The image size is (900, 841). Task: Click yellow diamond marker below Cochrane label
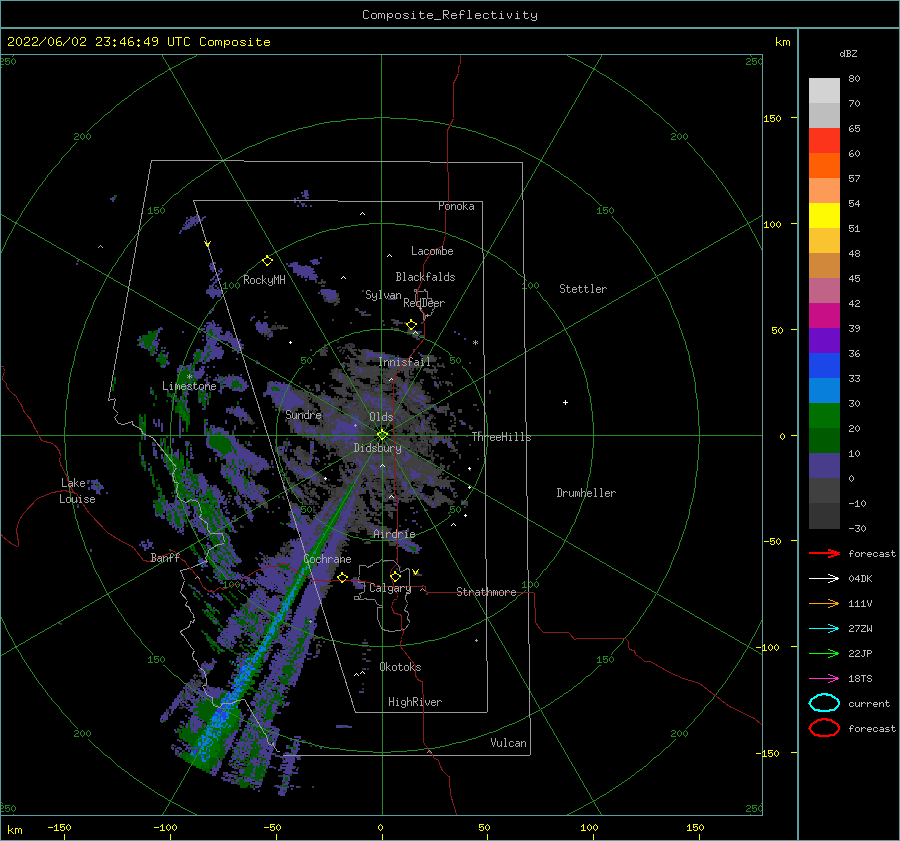point(343,577)
